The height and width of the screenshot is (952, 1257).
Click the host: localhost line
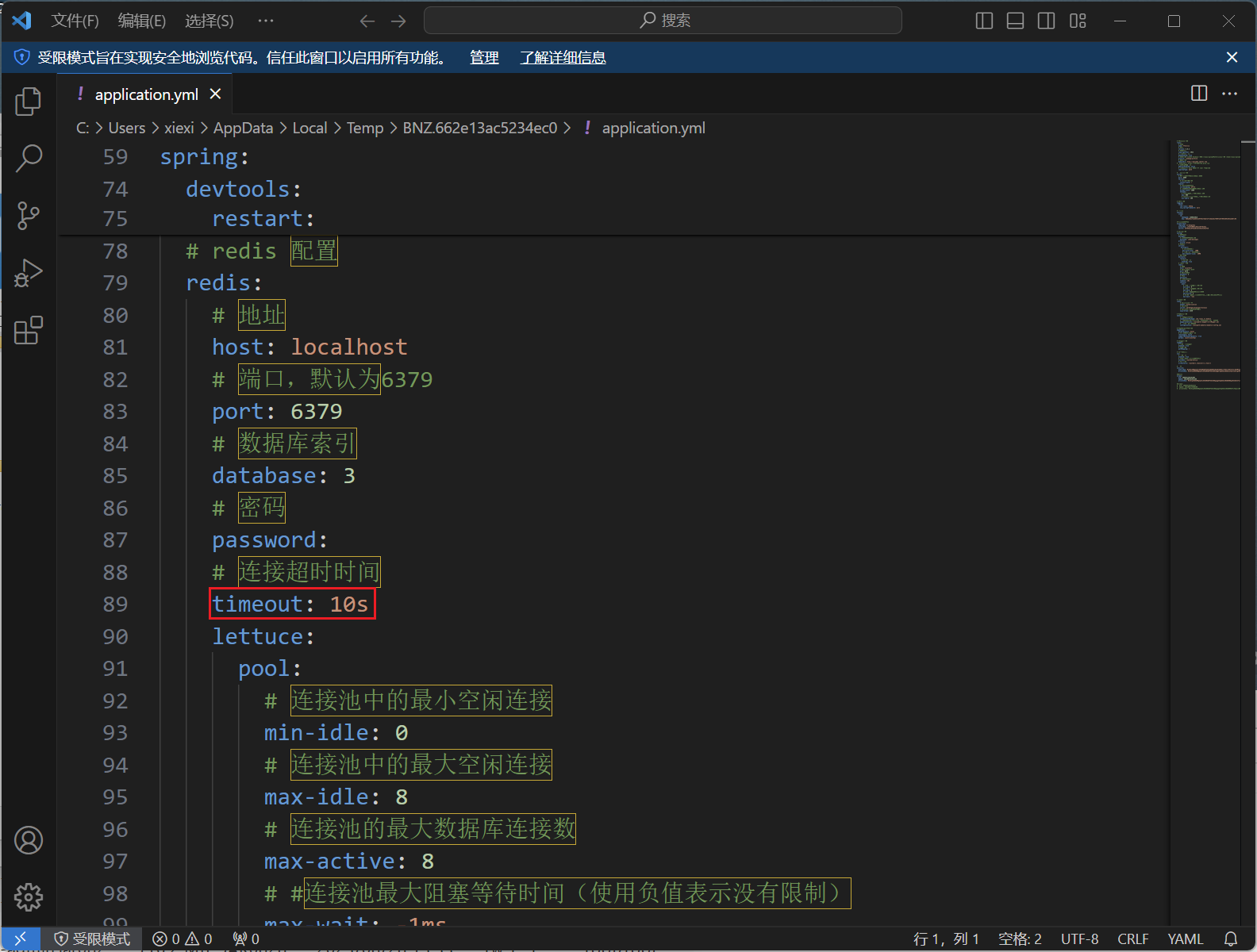click(309, 347)
